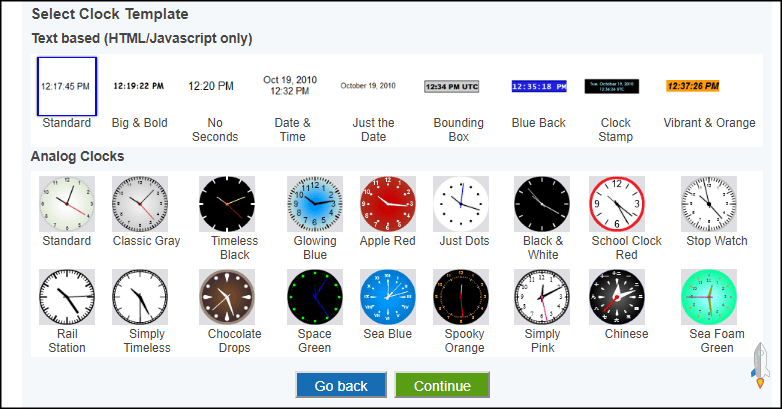
Task: Click the Go back button
Action: [341, 386]
